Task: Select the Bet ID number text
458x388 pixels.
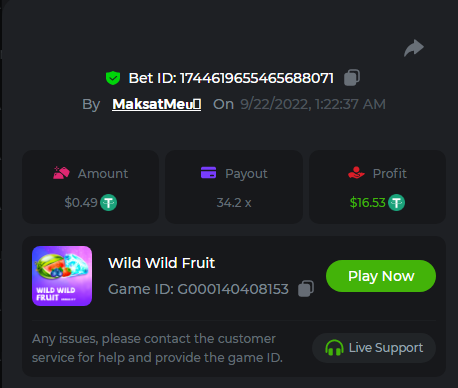Action: click(257, 78)
